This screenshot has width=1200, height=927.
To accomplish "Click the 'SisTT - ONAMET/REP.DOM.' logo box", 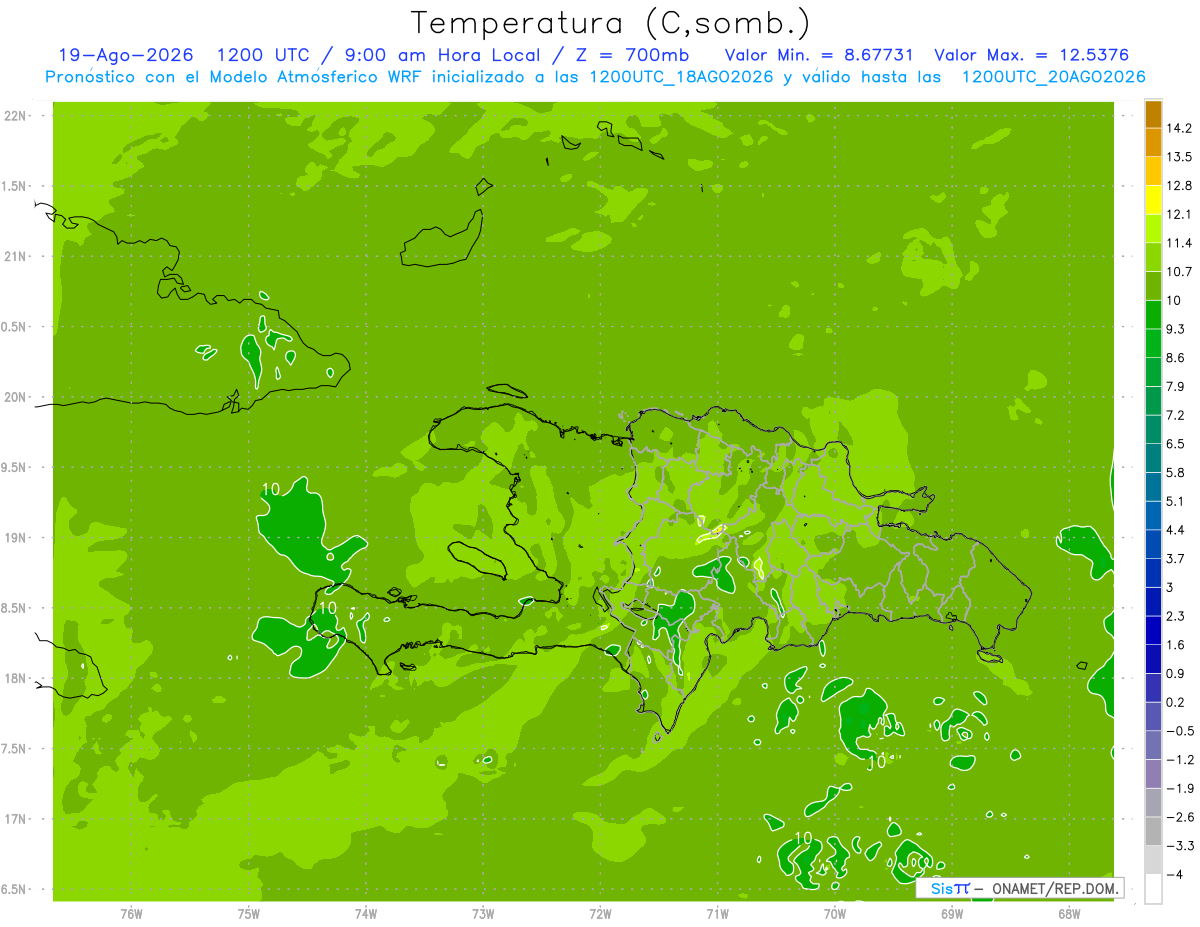I will click(1019, 888).
